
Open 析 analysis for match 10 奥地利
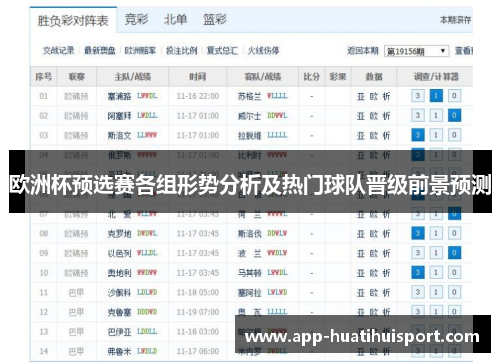click(x=386, y=273)
